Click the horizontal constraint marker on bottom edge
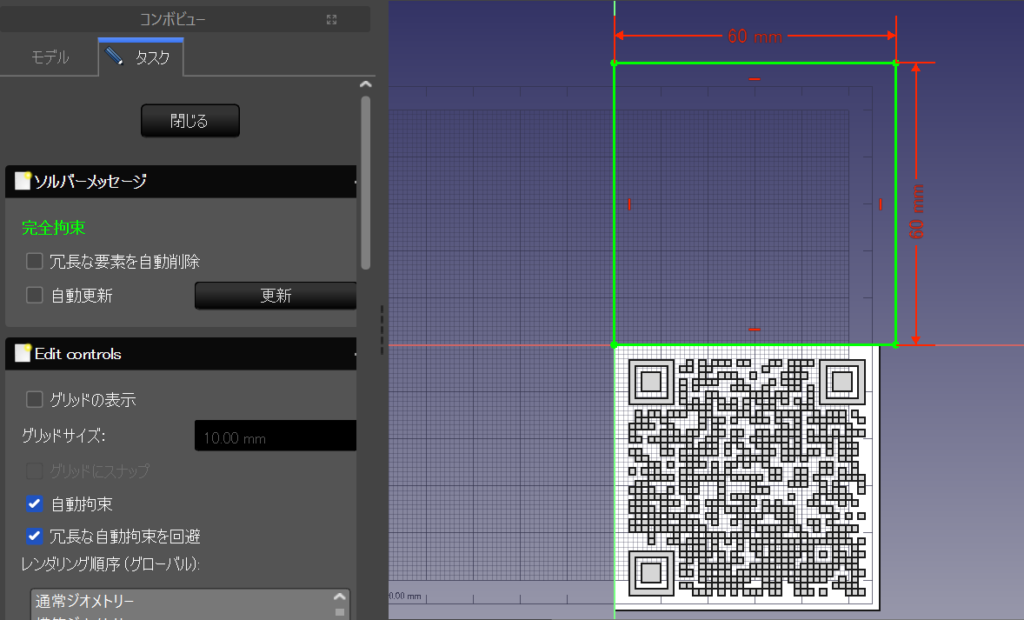The width and height of the screenshot is (1024, 620). (x=754, y=330)
